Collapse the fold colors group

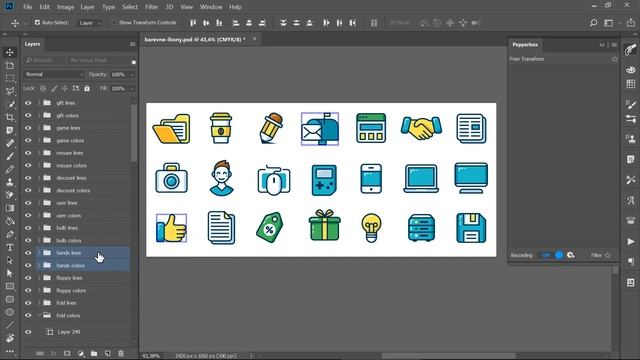click(39, 315)
